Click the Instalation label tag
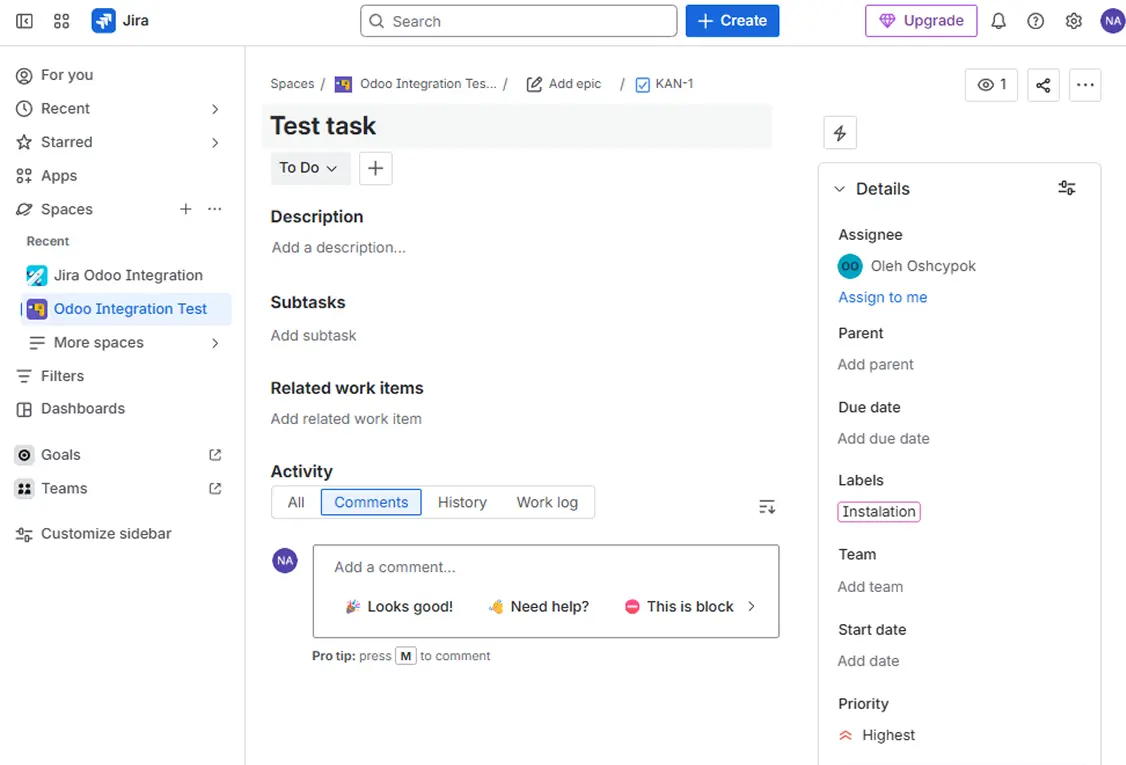The image size is (1126, 765). pos(878,511)
